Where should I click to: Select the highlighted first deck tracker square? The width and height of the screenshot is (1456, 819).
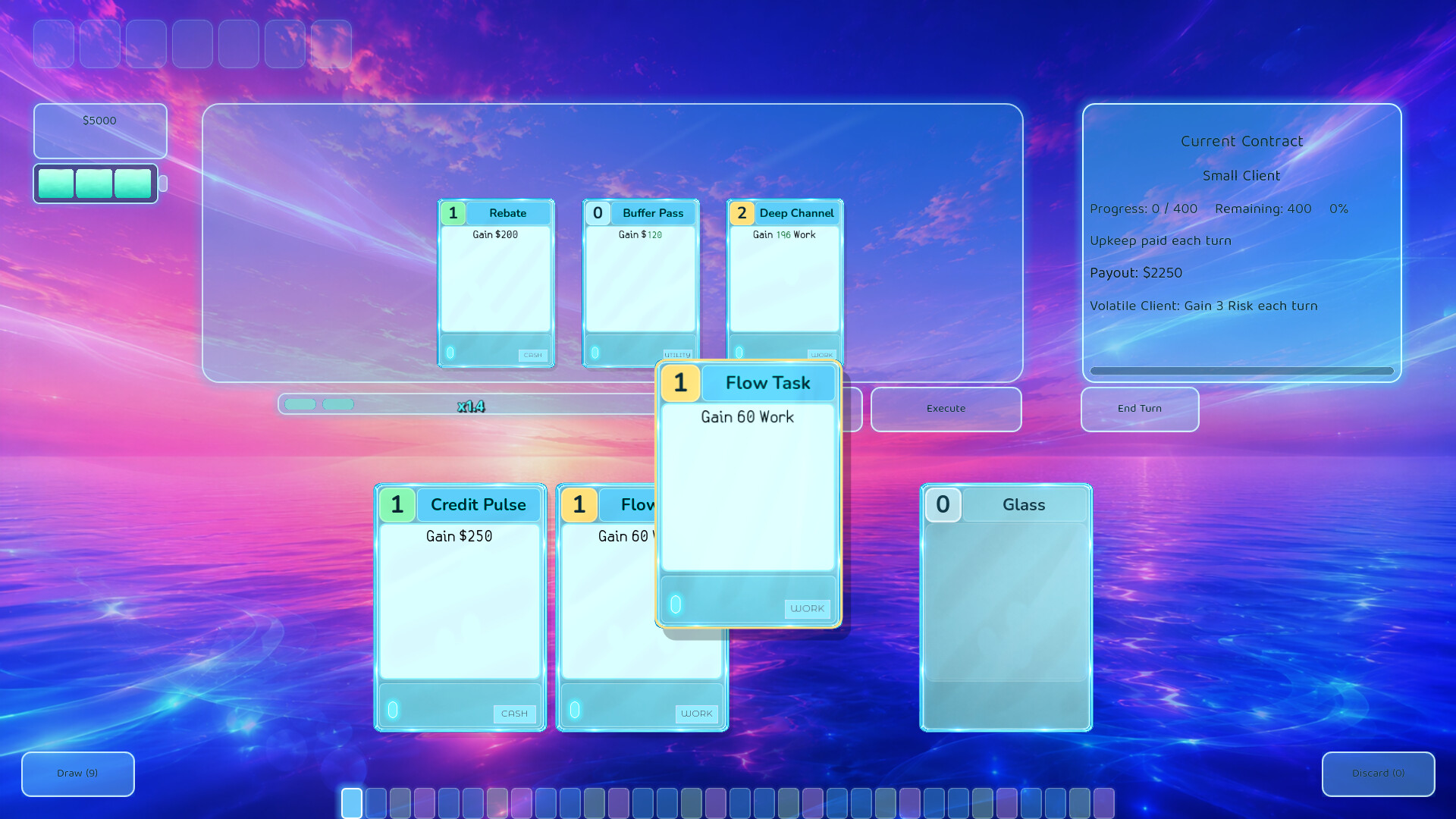point(352,803)
